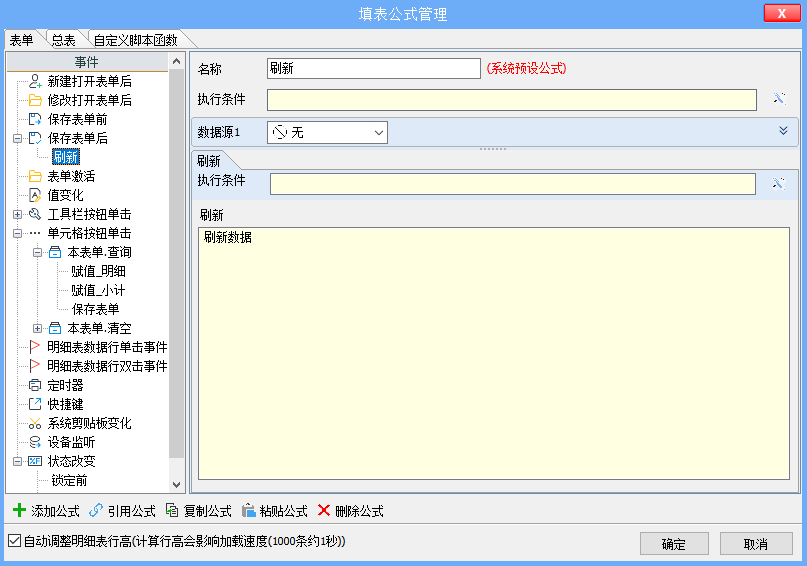The height and width of the screenshot is (566, 807).
Task: Click the 刷新数据 formula text area
Action: [x=494, y=353]
